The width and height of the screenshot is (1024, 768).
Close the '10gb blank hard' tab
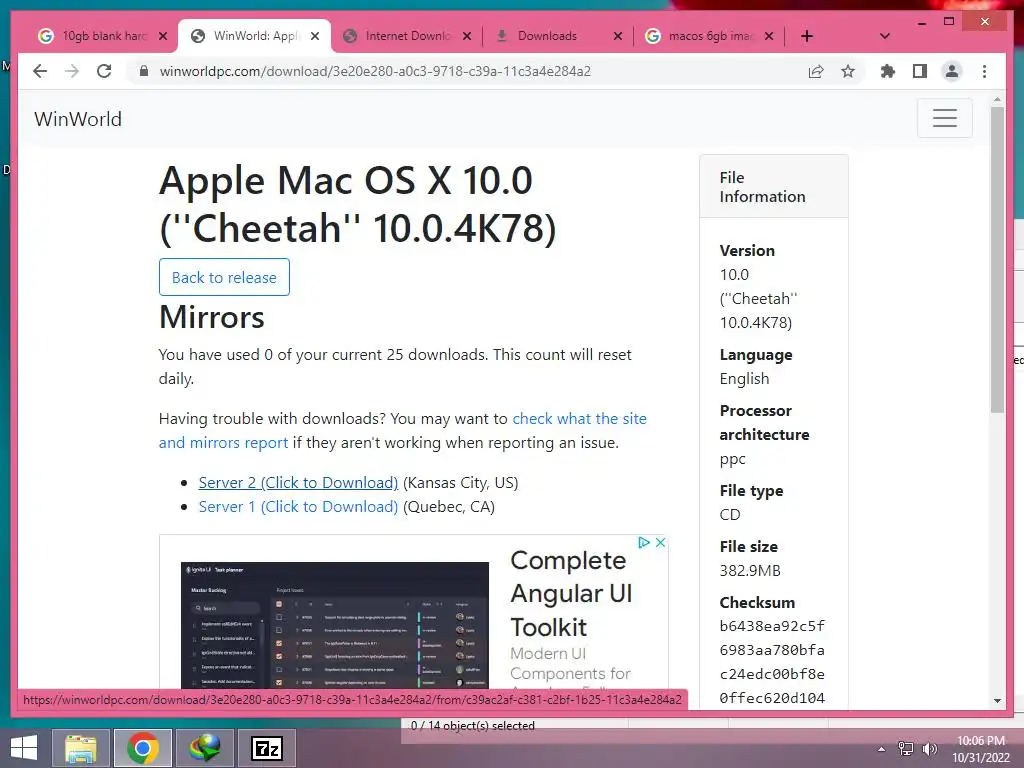(163, 36)
